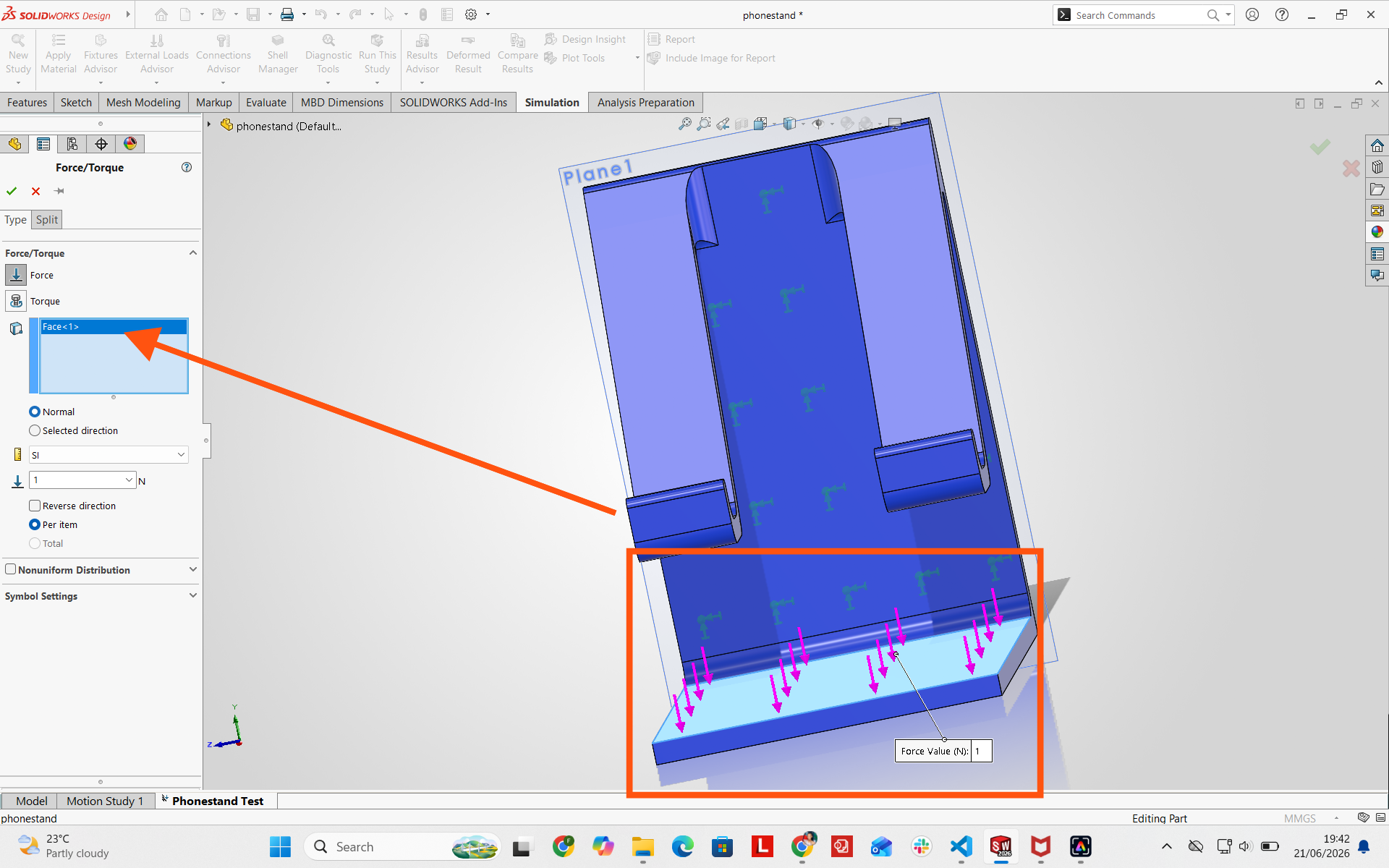
Task: Open the Analysis Preparation tab
Action: (x=645, y=103)
